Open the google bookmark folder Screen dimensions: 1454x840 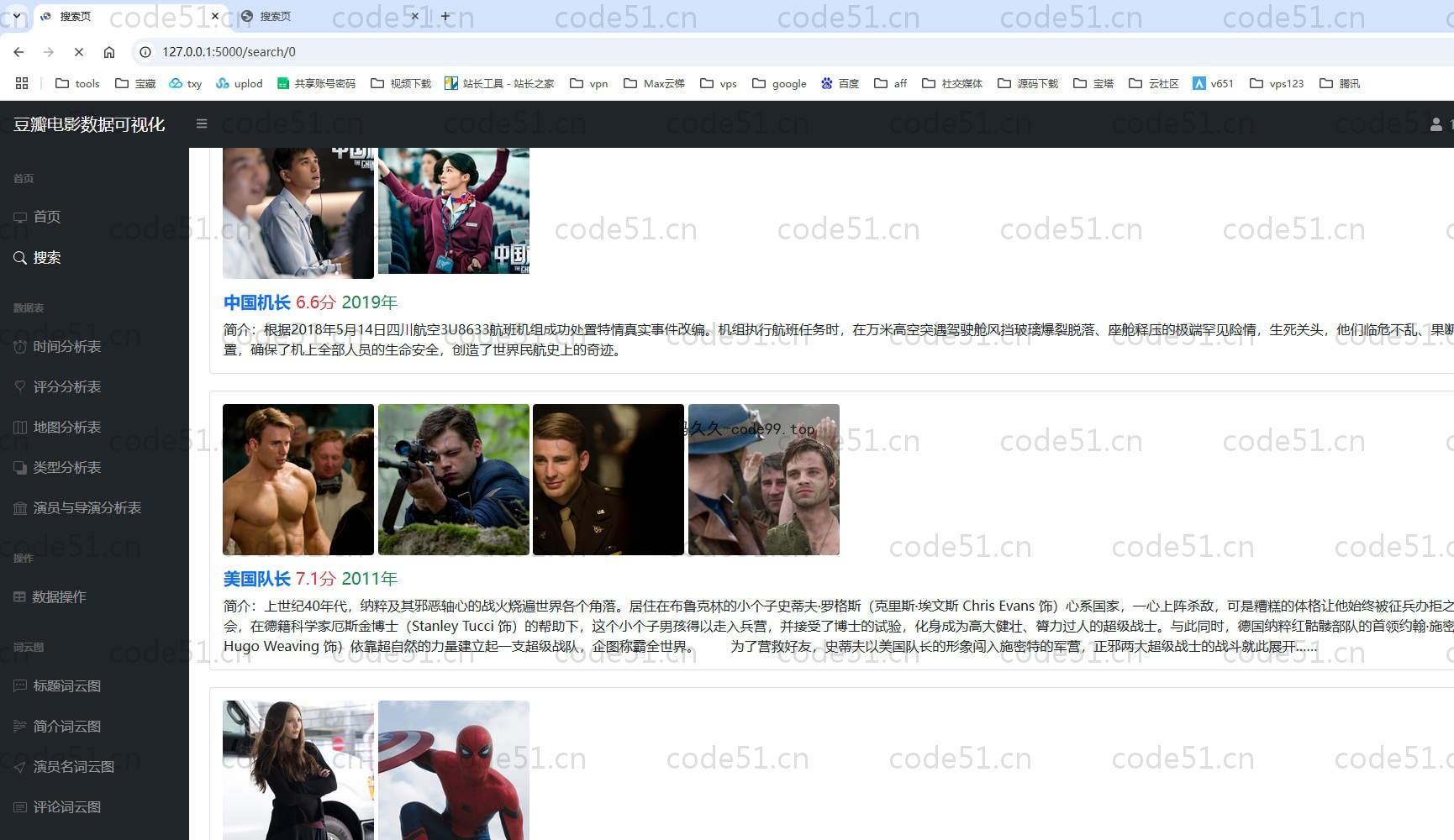[x=779, y=83]
